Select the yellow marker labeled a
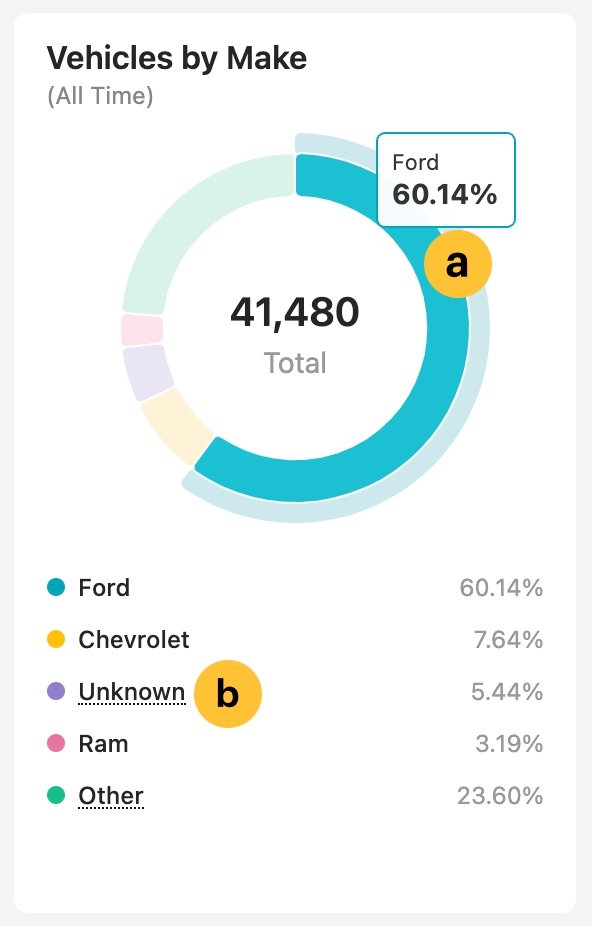 pos(457,264)
